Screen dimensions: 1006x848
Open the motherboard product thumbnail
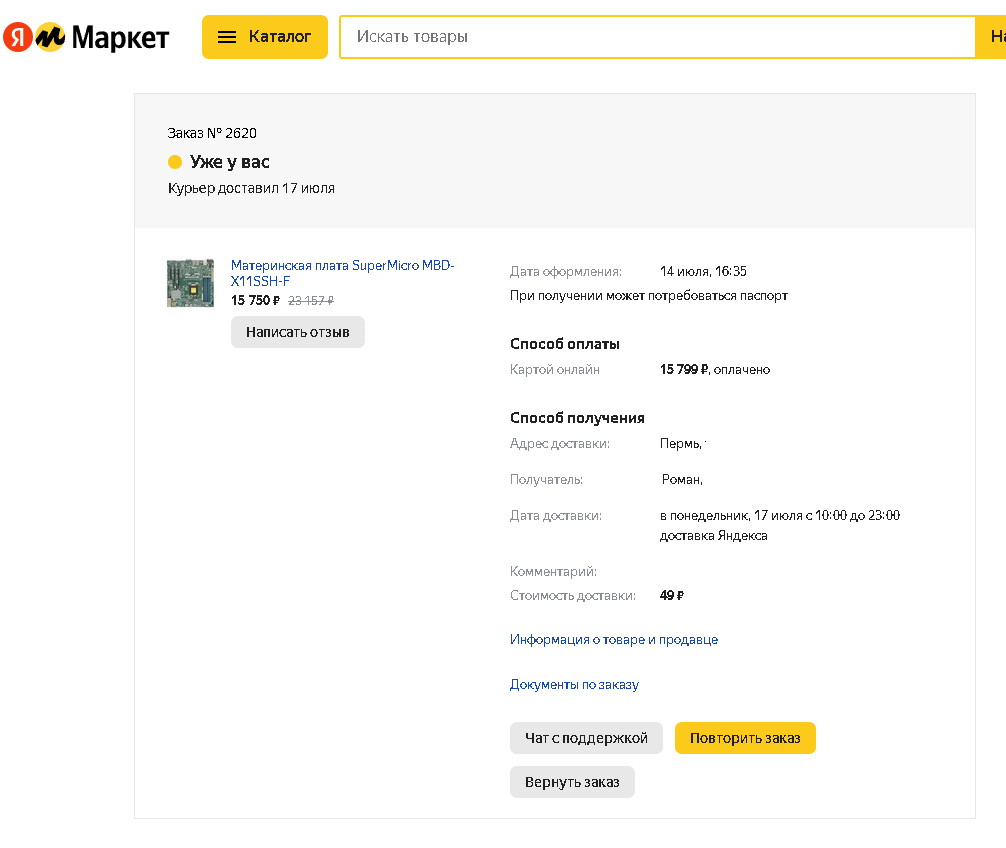click(x=190, y=283)
